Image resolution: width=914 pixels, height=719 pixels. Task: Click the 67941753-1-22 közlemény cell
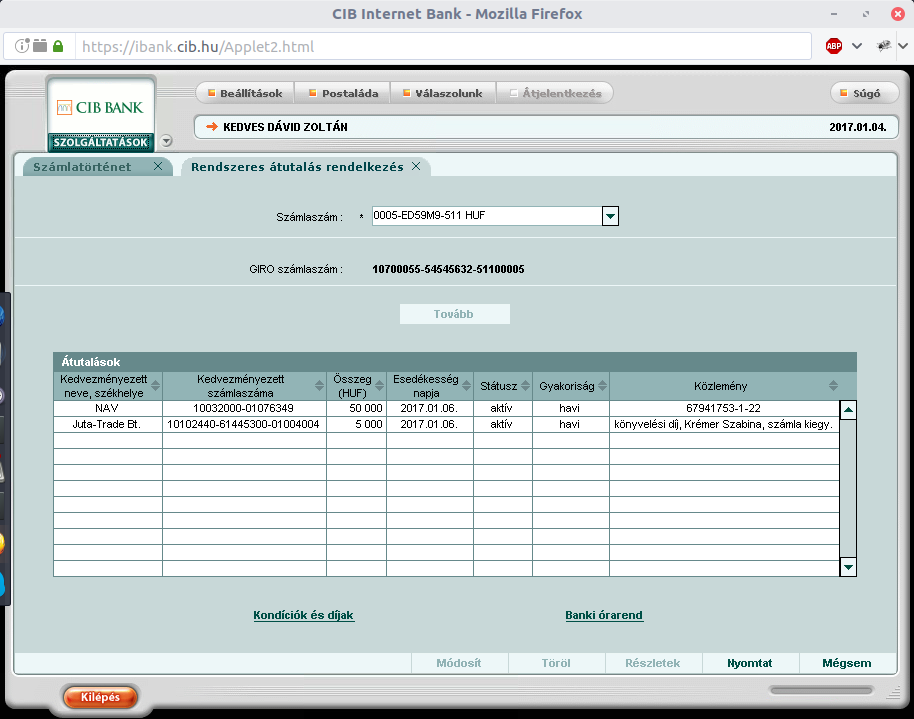723,408
